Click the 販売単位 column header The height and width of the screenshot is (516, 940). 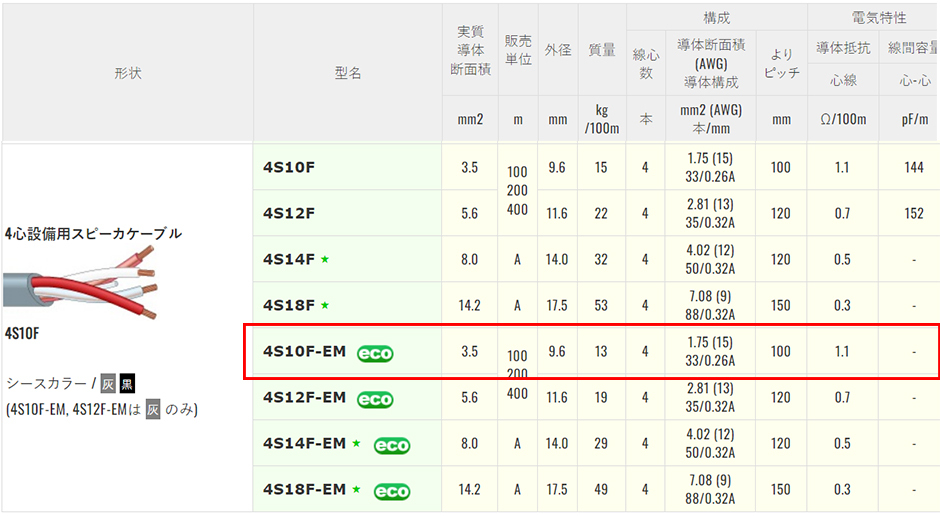click(x=518, y=50)
